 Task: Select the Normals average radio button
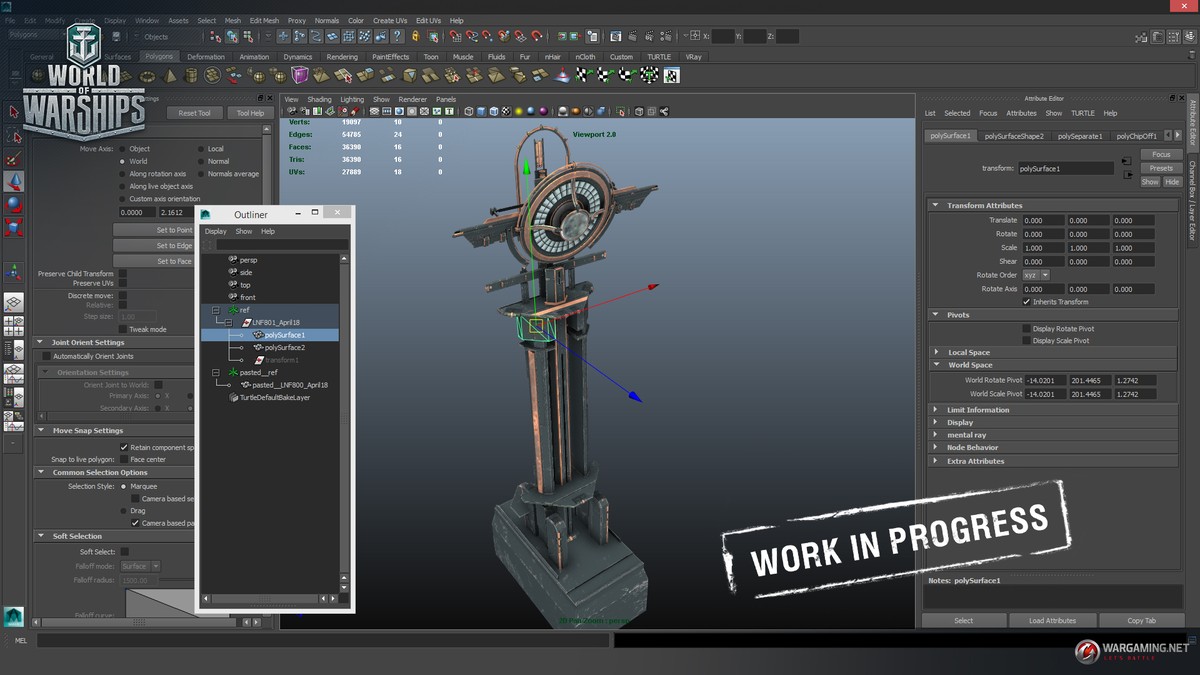coord(202,174)
